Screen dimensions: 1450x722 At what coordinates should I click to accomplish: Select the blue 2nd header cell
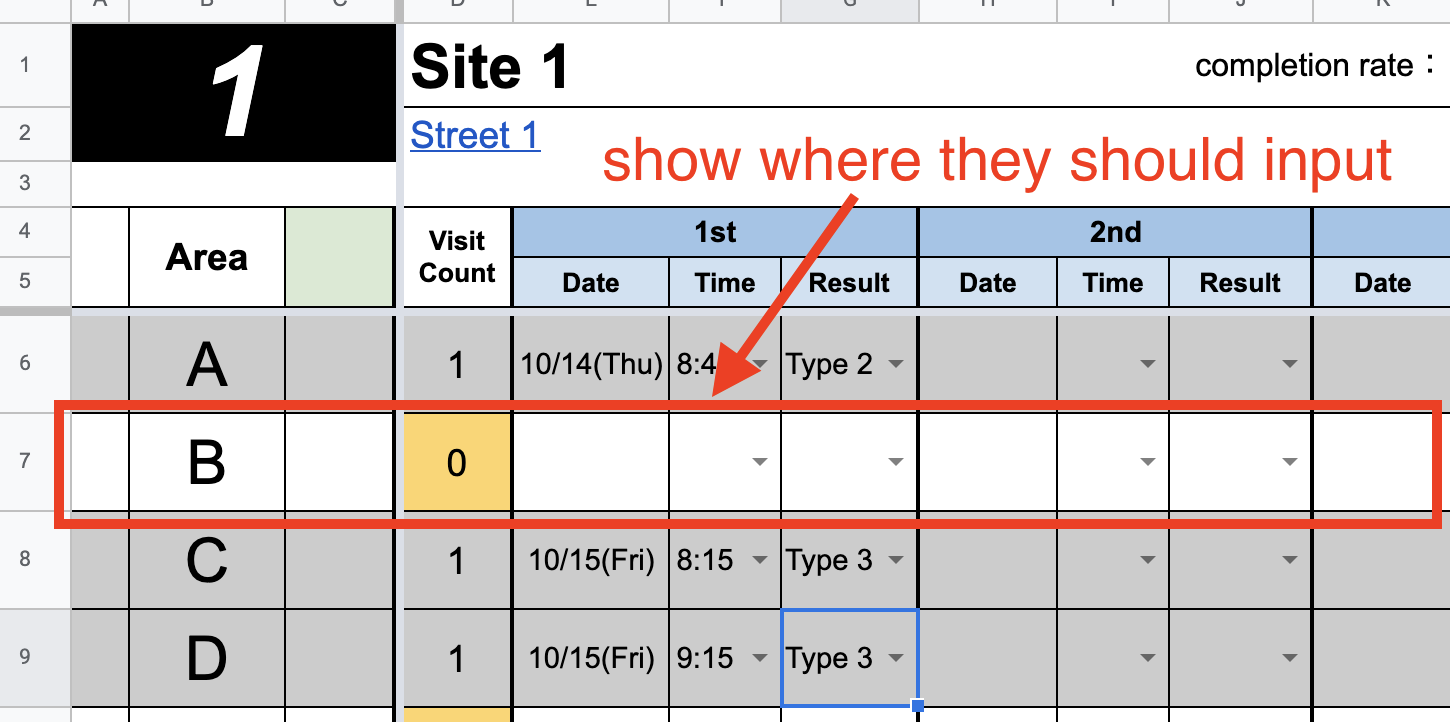pos(1115,232)
